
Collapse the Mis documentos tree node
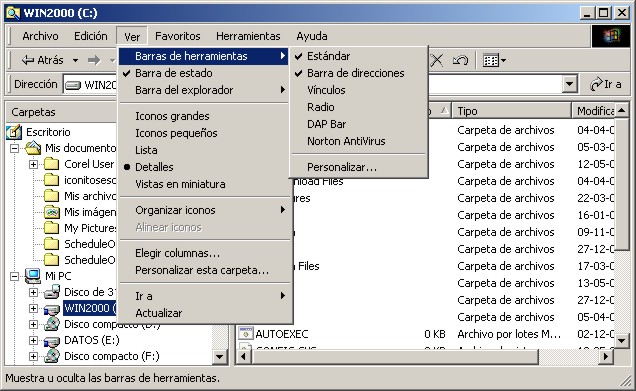pyautogui.click(x=14, y=148)
